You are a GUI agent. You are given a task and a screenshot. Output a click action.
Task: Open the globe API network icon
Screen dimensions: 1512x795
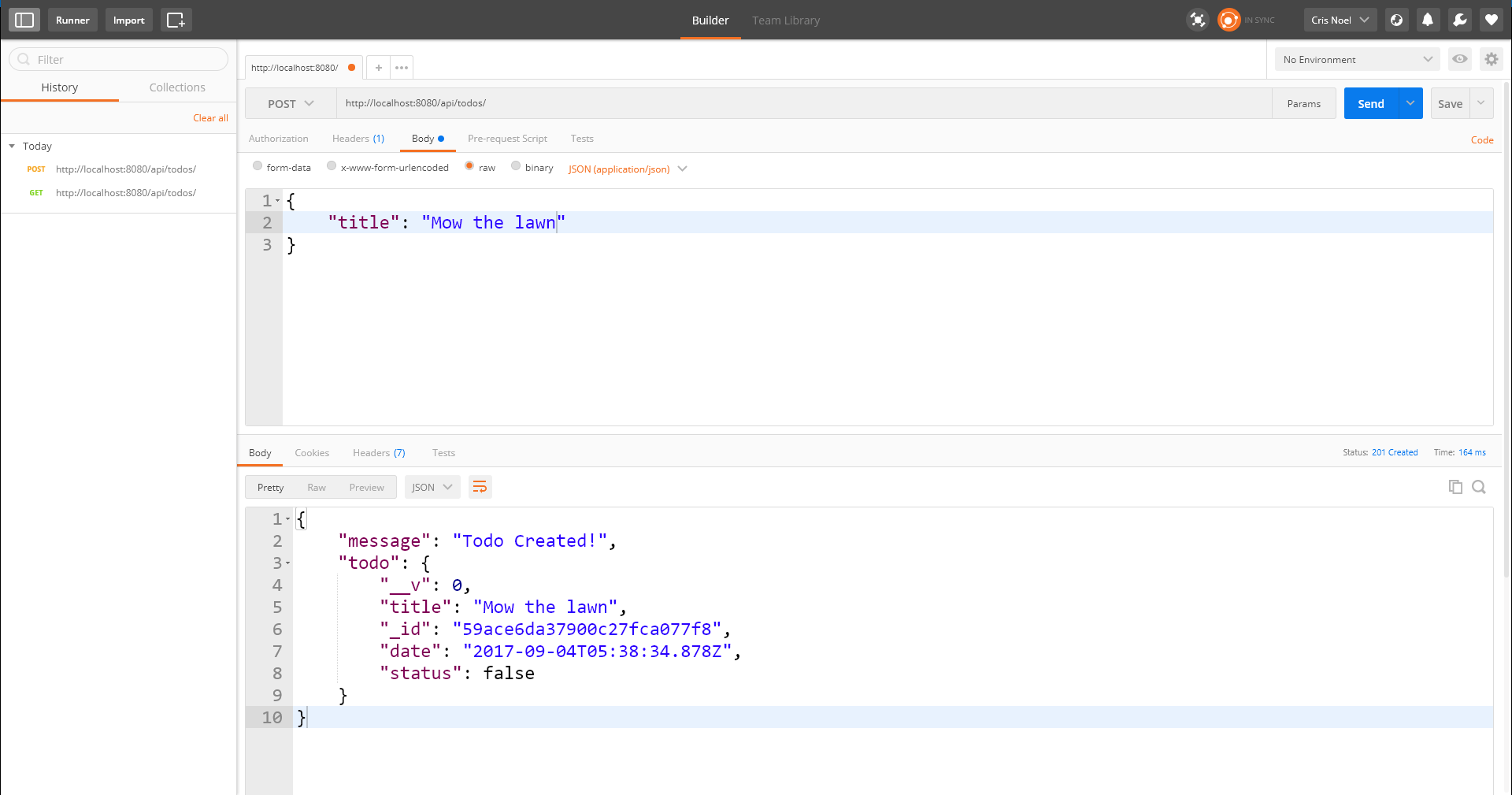coord(1396,20)
